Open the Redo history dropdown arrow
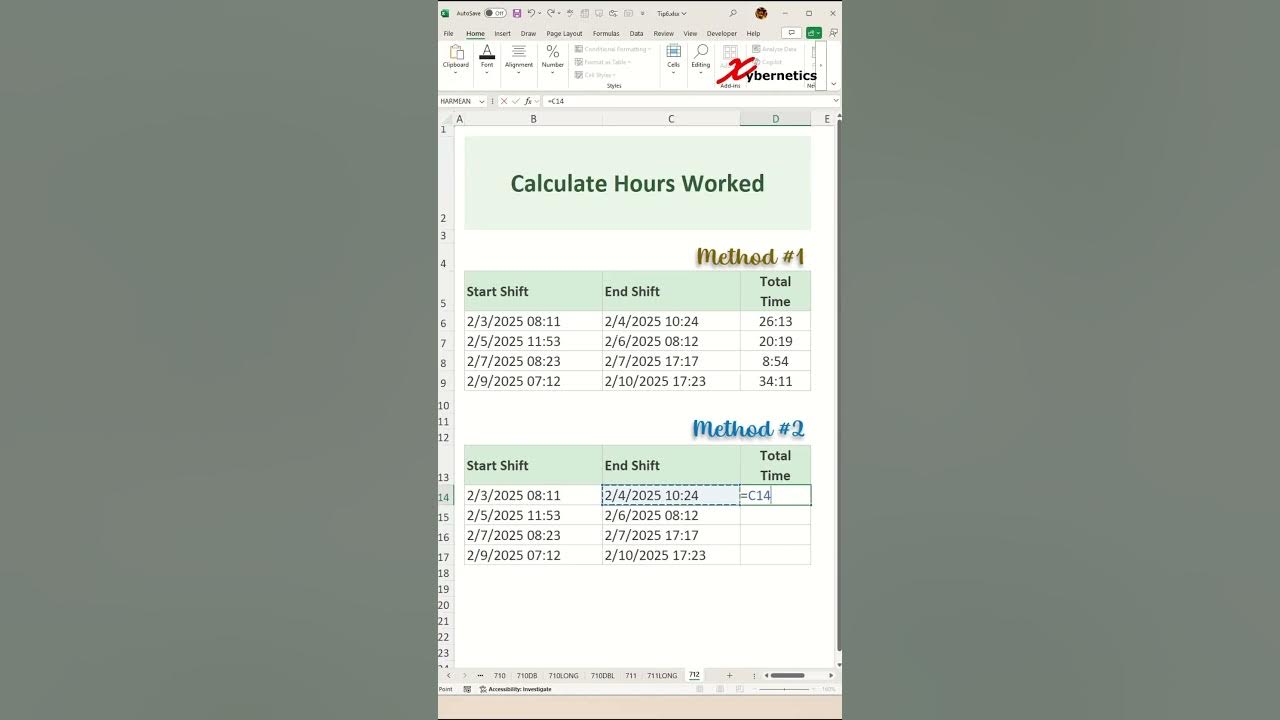 click(x=559, y=13)
